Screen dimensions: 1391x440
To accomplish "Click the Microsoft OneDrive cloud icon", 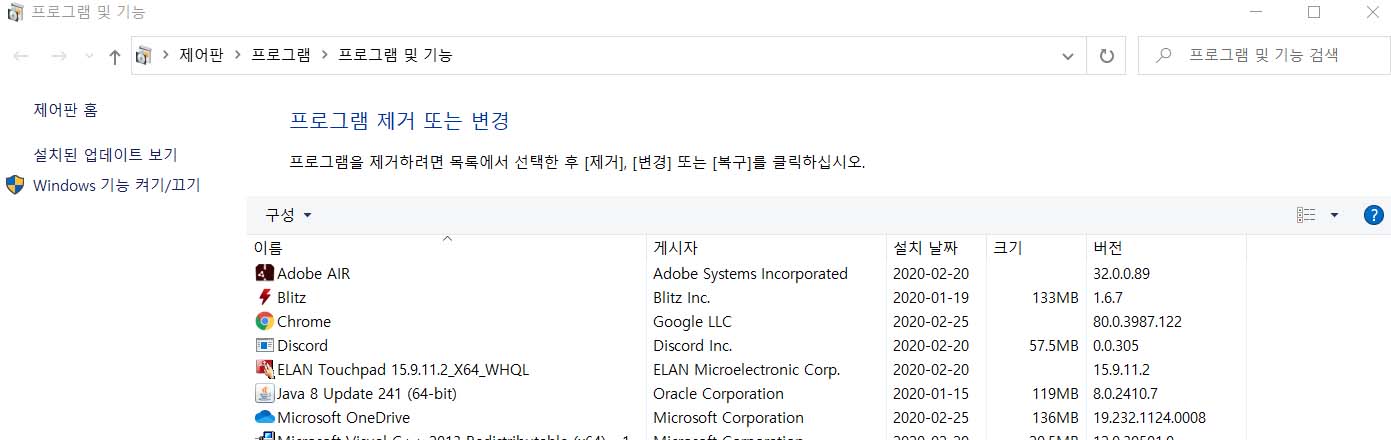I will (265, 417).
